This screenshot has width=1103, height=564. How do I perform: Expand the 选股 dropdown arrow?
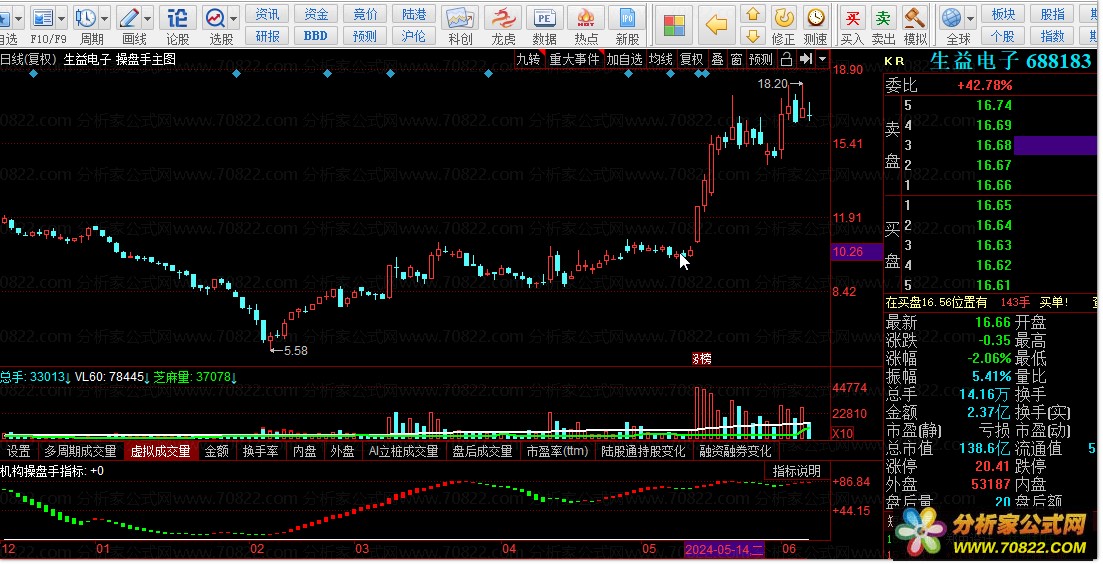coord(234,18)
